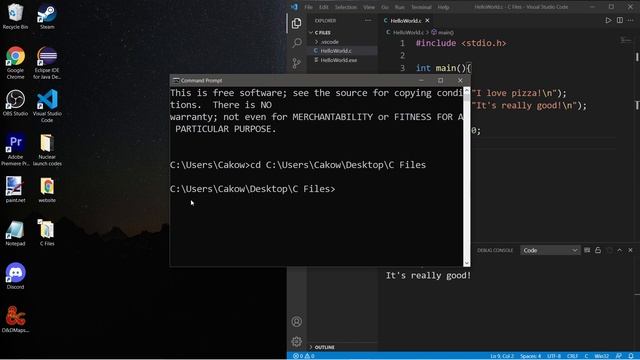The height and width of the screenshot is (360, 640).
Task: Show errors and warnings in status bar
Action: click(303, 356)
